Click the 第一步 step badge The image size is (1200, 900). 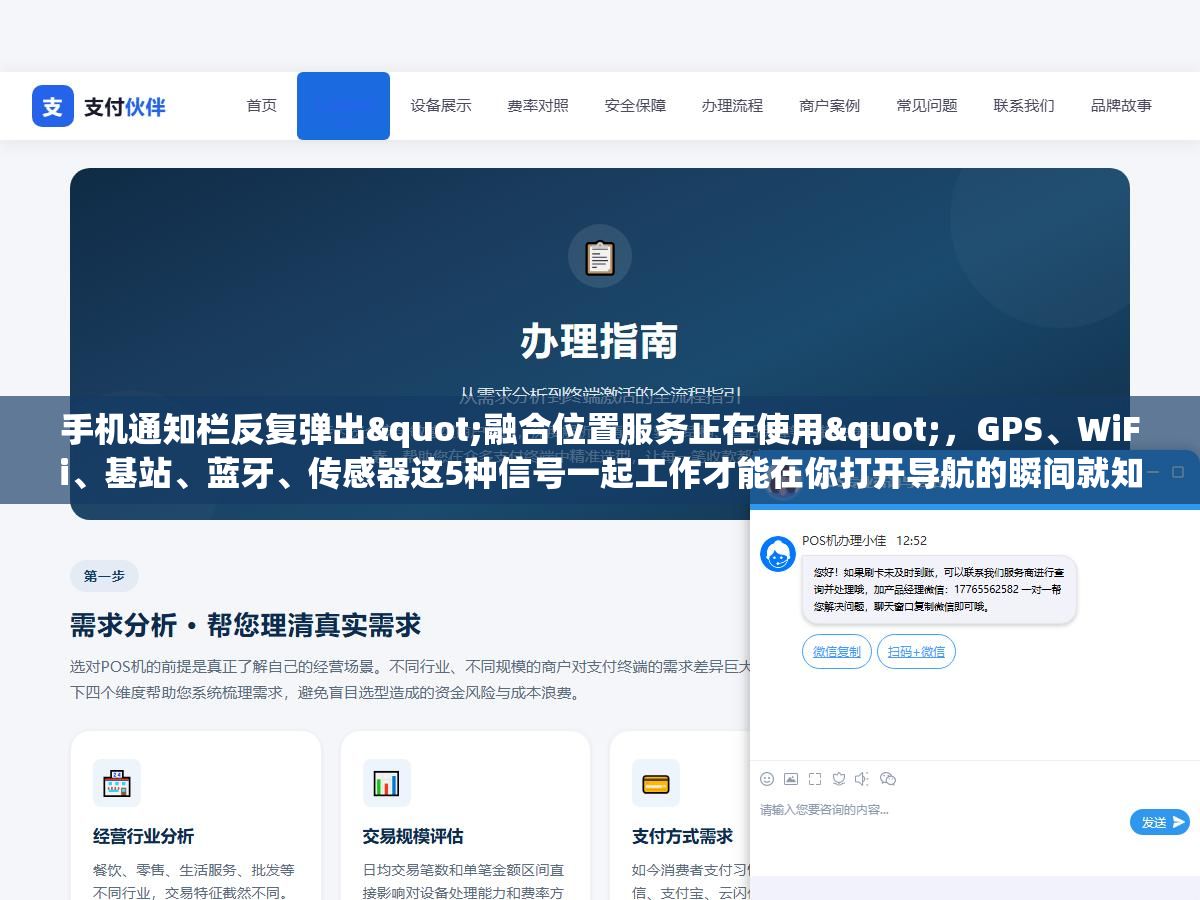[x=104, y=576]
